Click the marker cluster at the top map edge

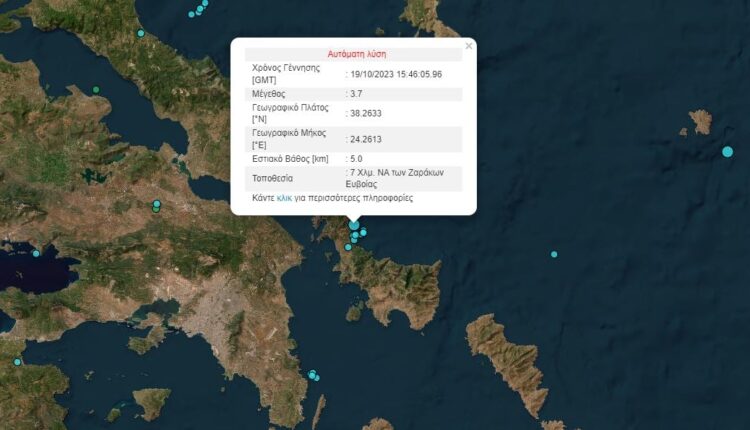[199, 8]
